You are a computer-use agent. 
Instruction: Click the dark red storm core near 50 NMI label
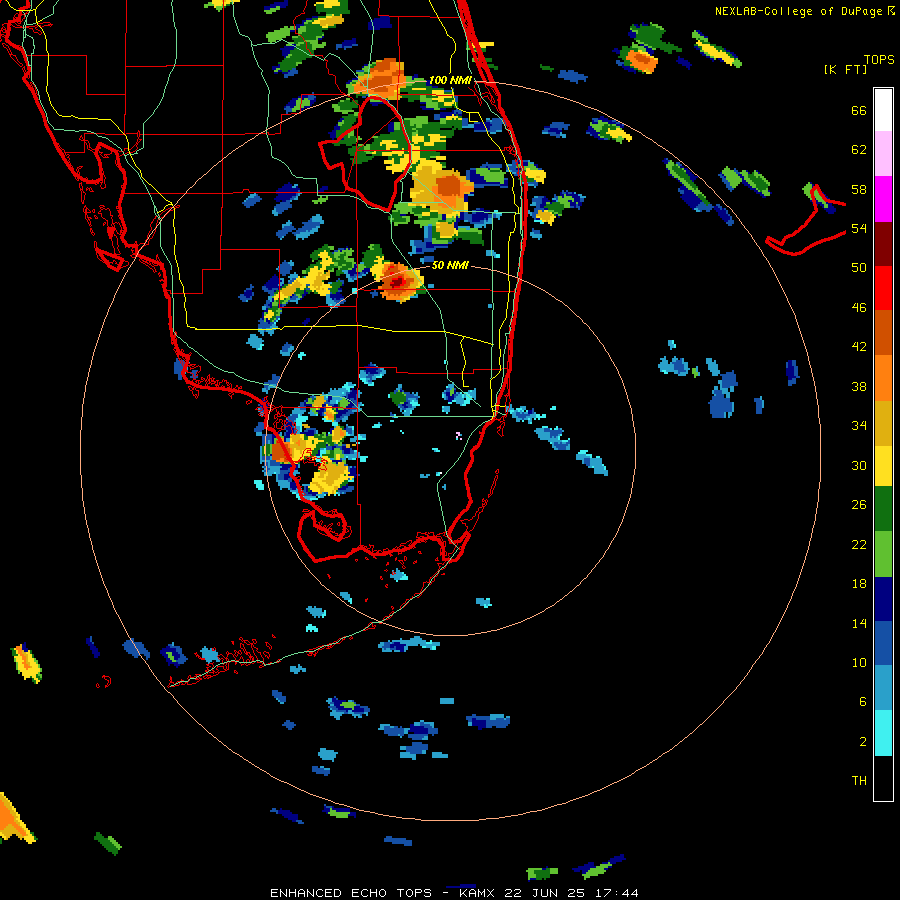point(398,281)
